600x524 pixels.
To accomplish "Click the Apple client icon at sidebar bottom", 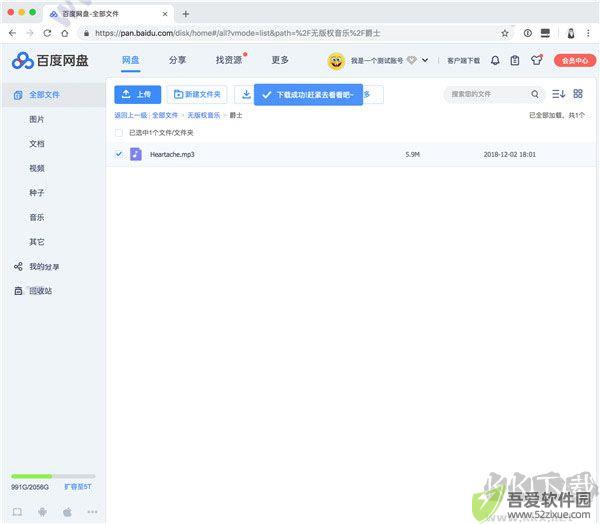I will pos(67,512).
